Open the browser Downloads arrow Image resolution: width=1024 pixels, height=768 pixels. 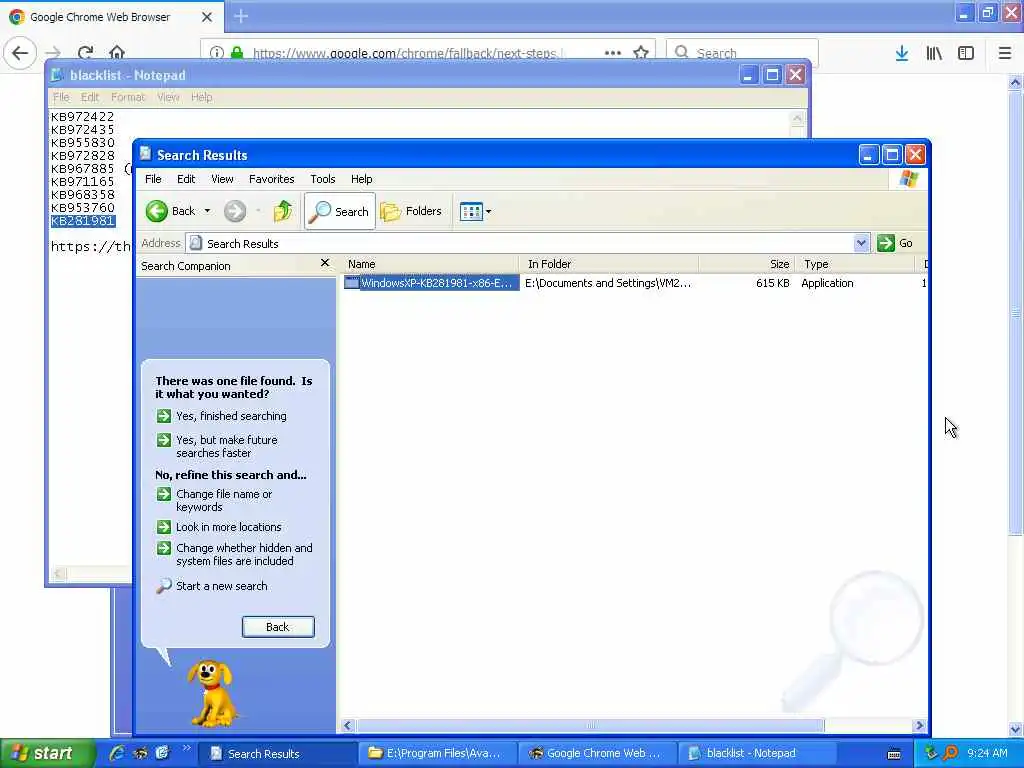[x=902, y=53]
